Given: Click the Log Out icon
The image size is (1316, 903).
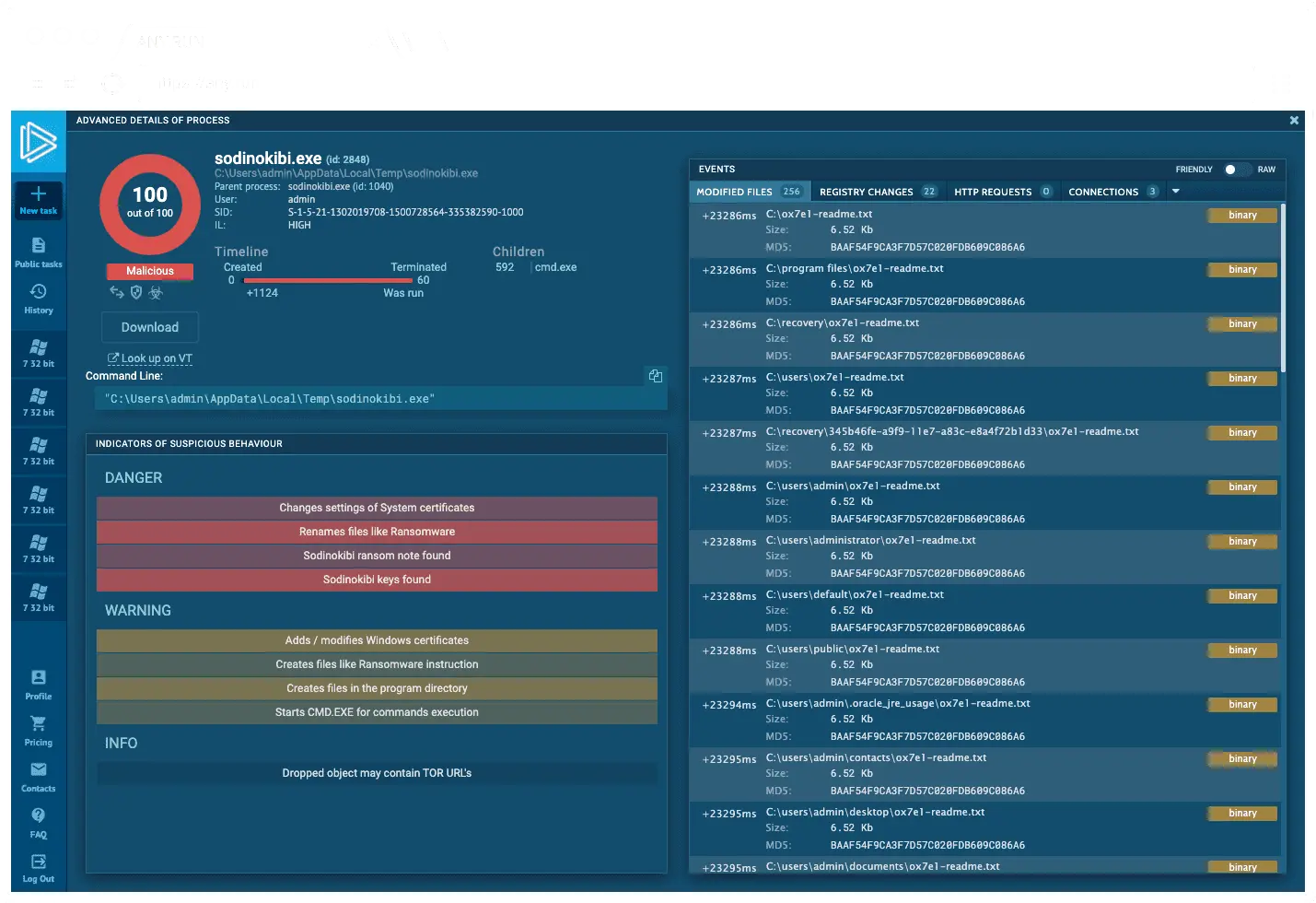Looking at the screenshot, I should [39, 862].
